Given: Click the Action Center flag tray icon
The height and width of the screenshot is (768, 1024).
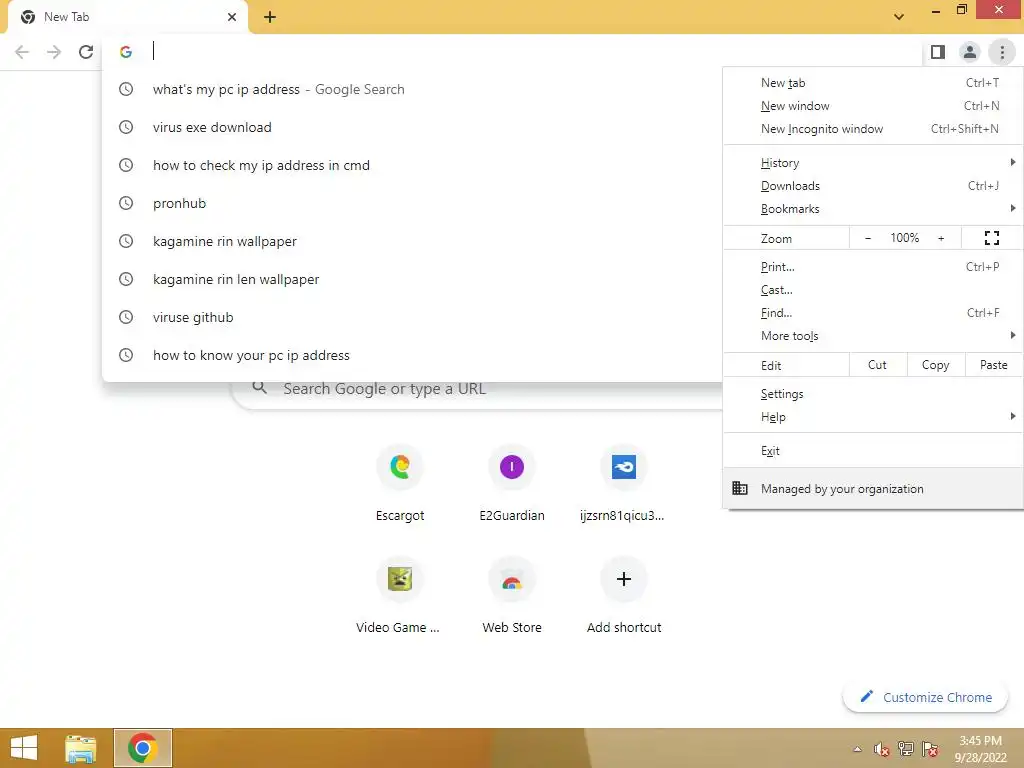Looking at the screenshot, I should pyautogui.click(x=930, y=748).
